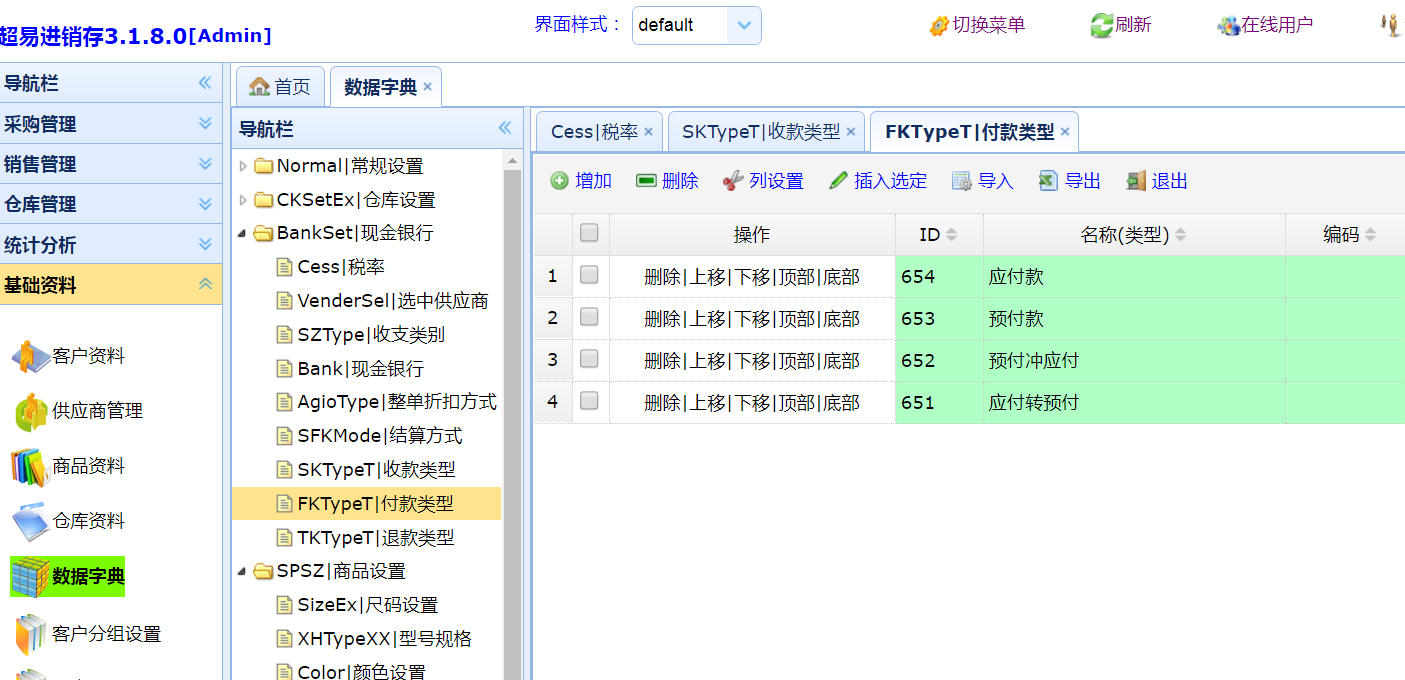Viewport: 1405px width, 680px height.
Task: Tick the checkbox for row 预付冲应付
Action: pos(589,359)
